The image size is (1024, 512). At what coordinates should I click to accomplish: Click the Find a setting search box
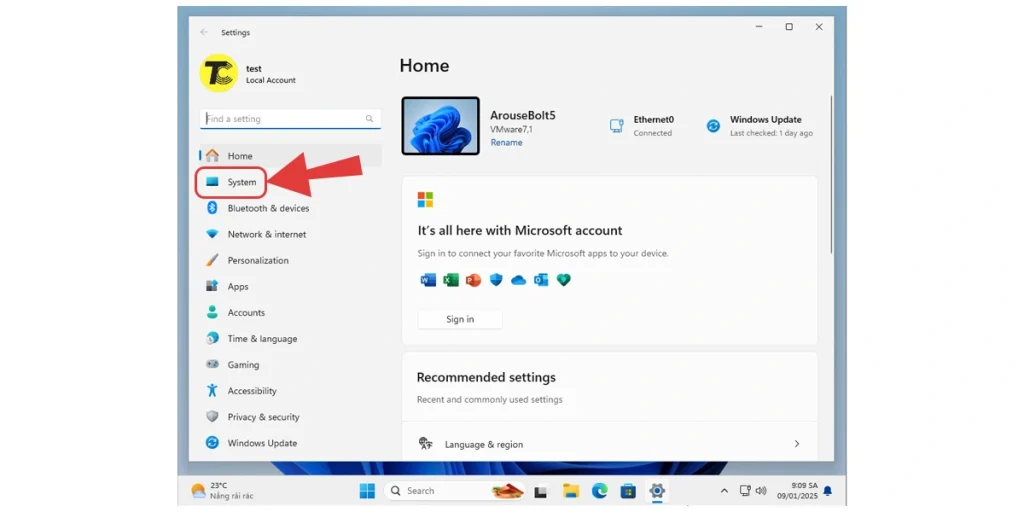pos(284,119)
